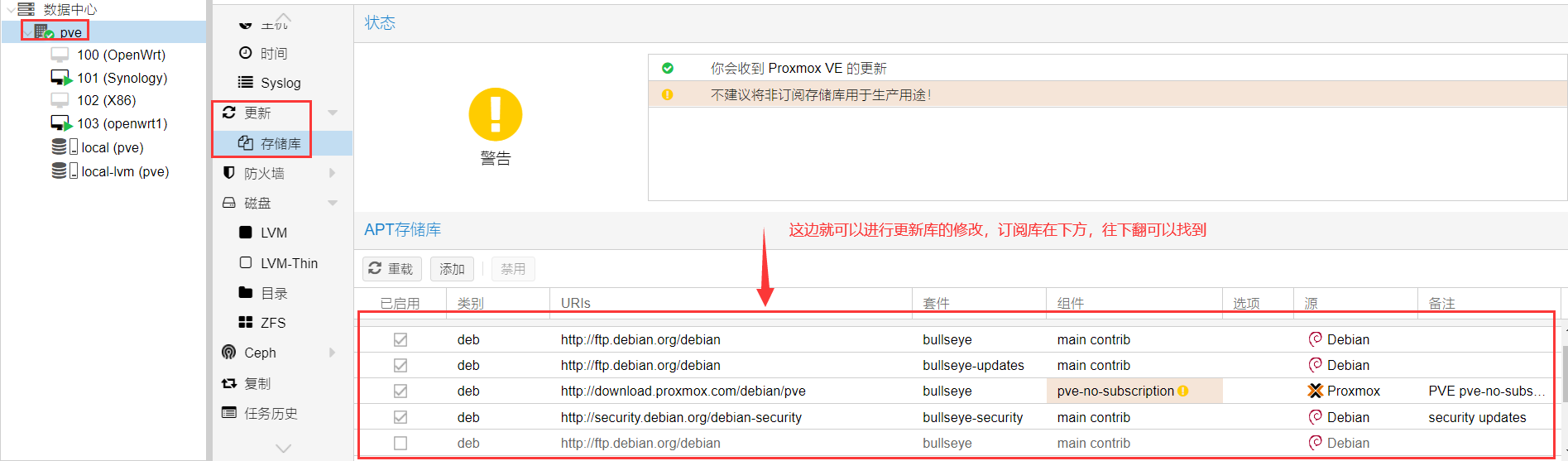Screen dimensions: 1568x461
Task: Select the security updates comment cell
Action: tap(1489, 417)
